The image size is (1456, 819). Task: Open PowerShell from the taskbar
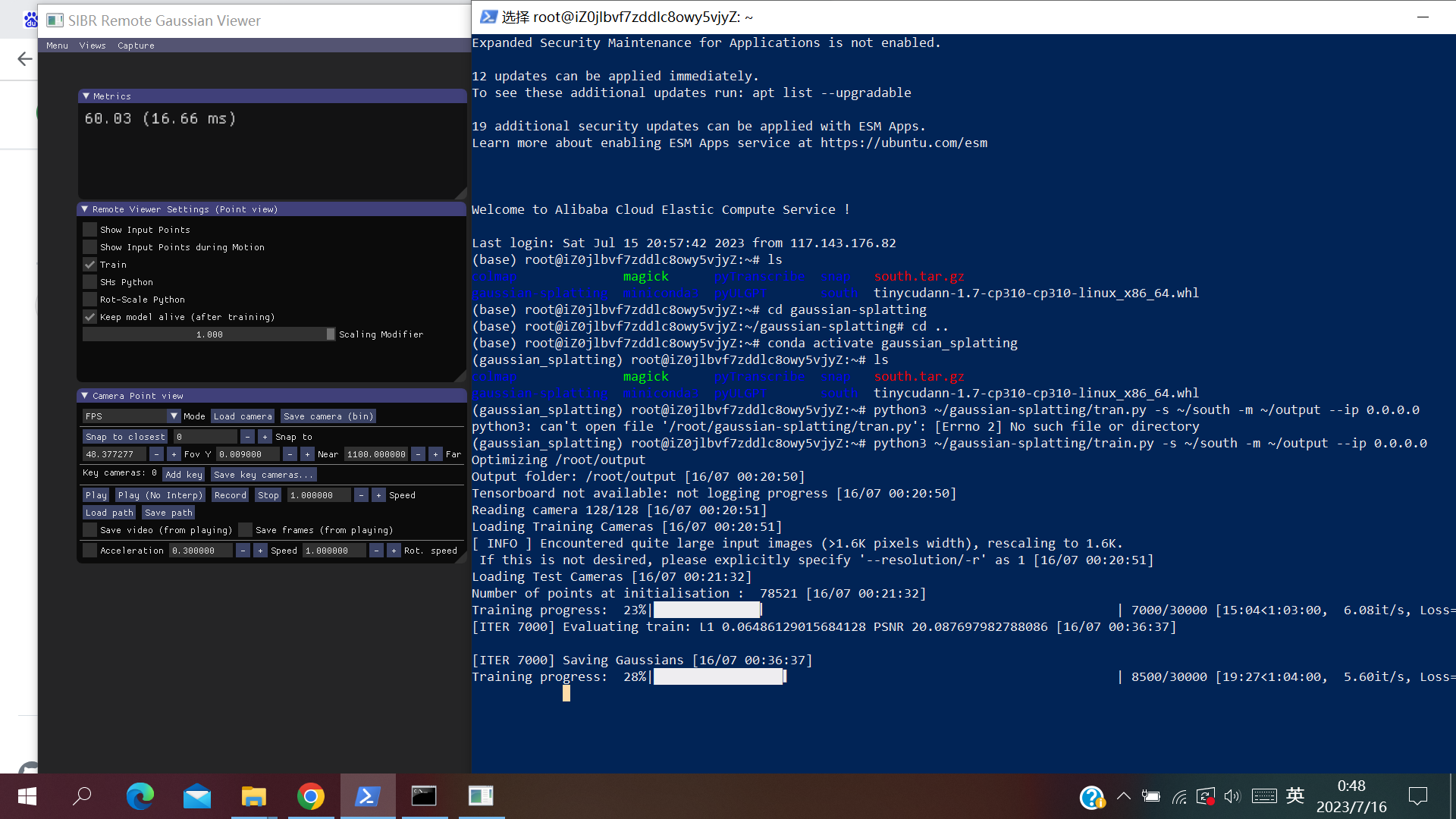coord(368,796)
